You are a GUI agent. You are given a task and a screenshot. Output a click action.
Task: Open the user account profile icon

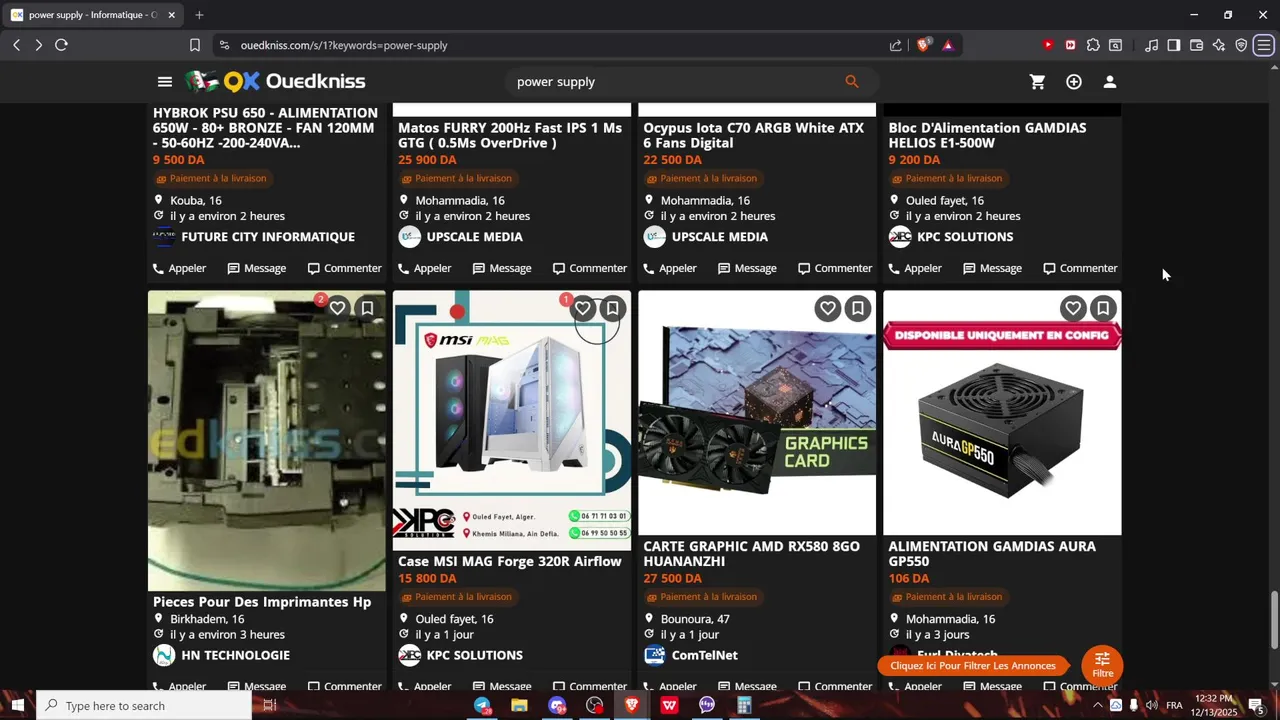tap(1110, 82)
